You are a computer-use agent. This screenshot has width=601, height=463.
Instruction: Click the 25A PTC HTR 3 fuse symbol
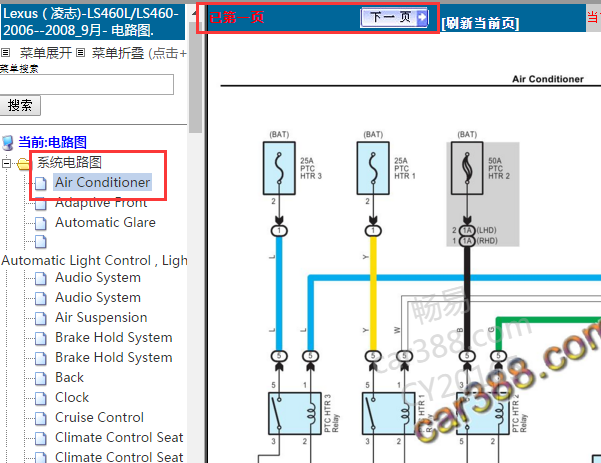coord(279,168)
